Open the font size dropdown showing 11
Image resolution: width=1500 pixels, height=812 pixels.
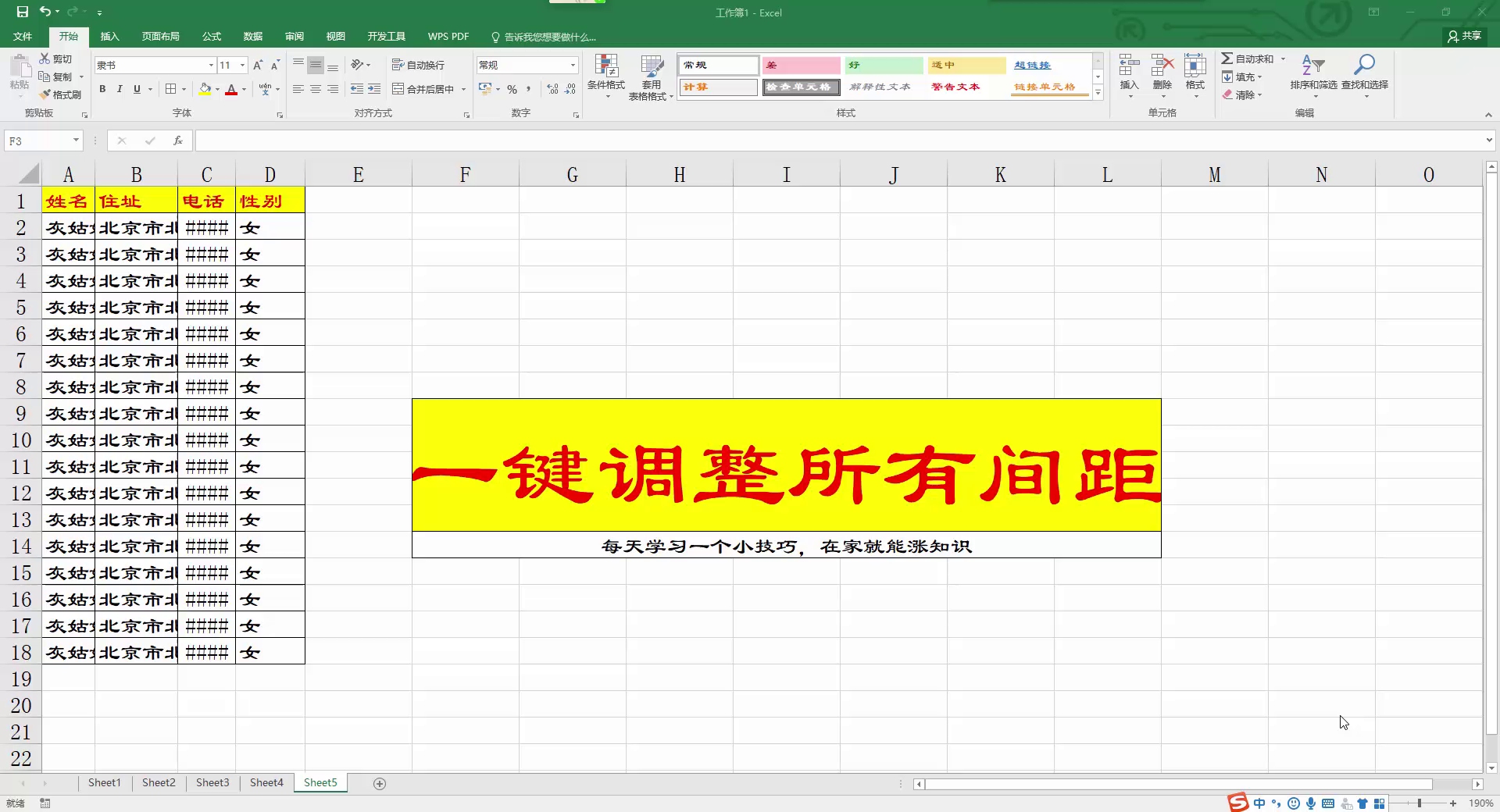(242, 65)
